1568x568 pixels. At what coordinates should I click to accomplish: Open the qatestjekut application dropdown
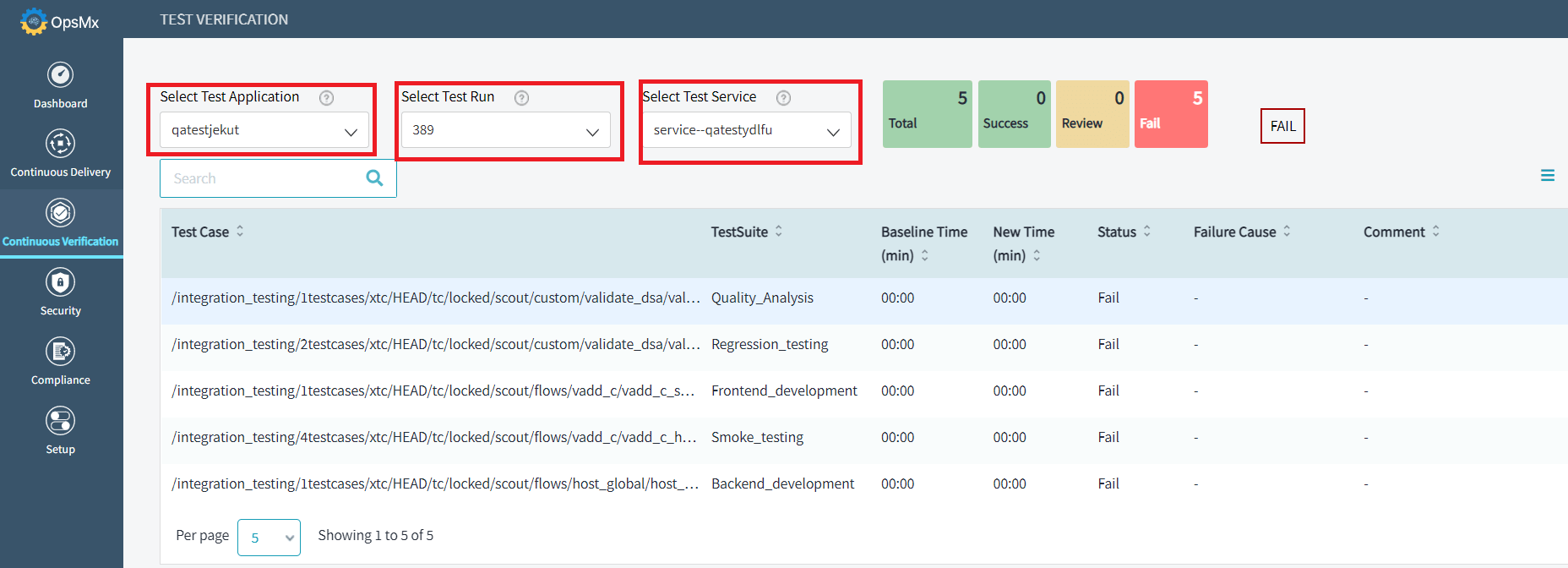(x=264, y=130)
